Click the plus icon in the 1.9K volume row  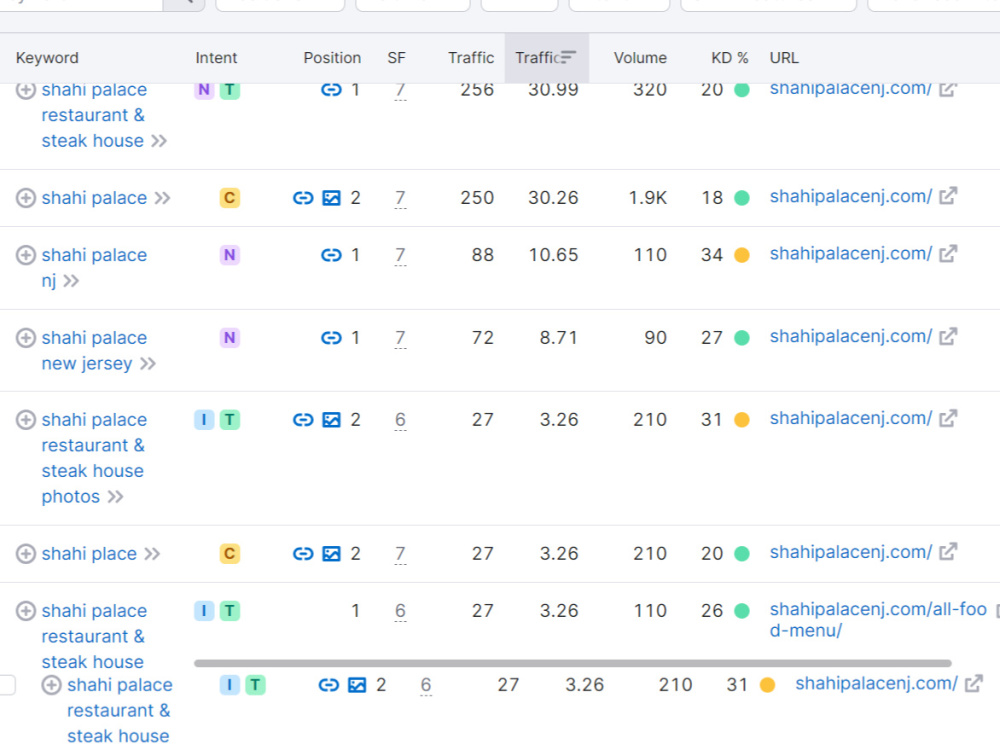26,198
